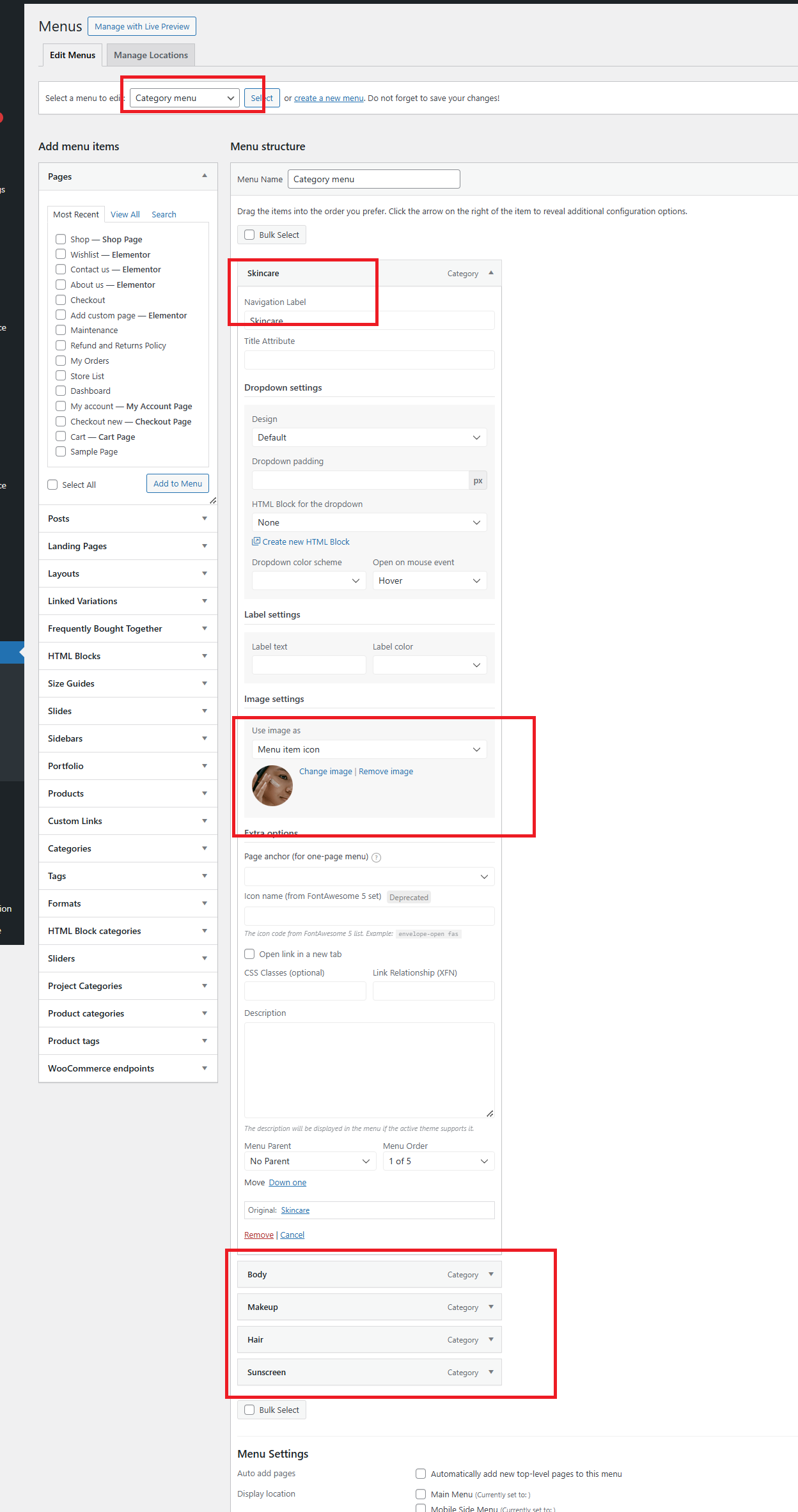Viewport: 798px width, 1512px height.
Task: Expand the Body menu item
Action: click(x=491, y=1274)
